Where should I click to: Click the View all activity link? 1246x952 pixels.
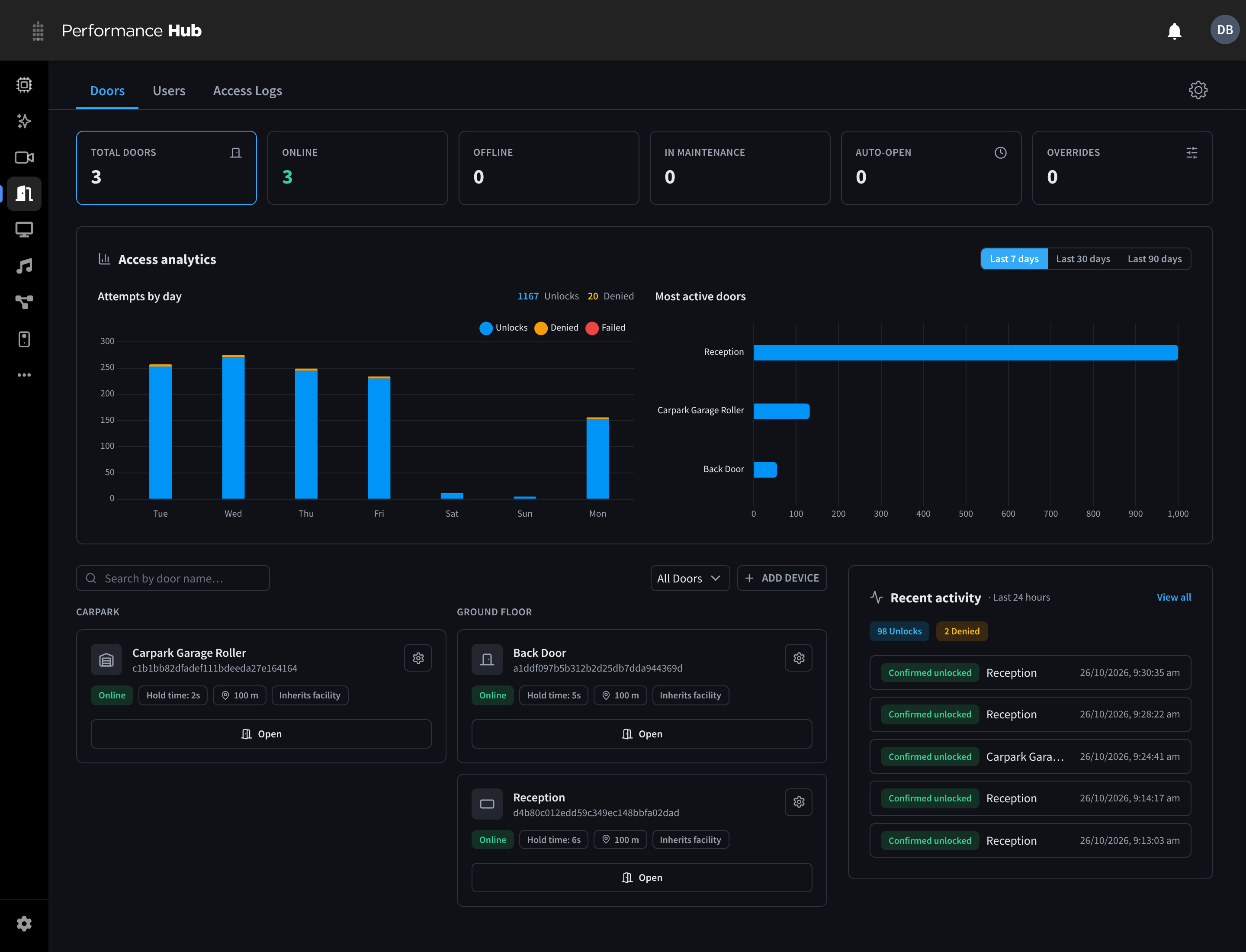click(1173, 597)
